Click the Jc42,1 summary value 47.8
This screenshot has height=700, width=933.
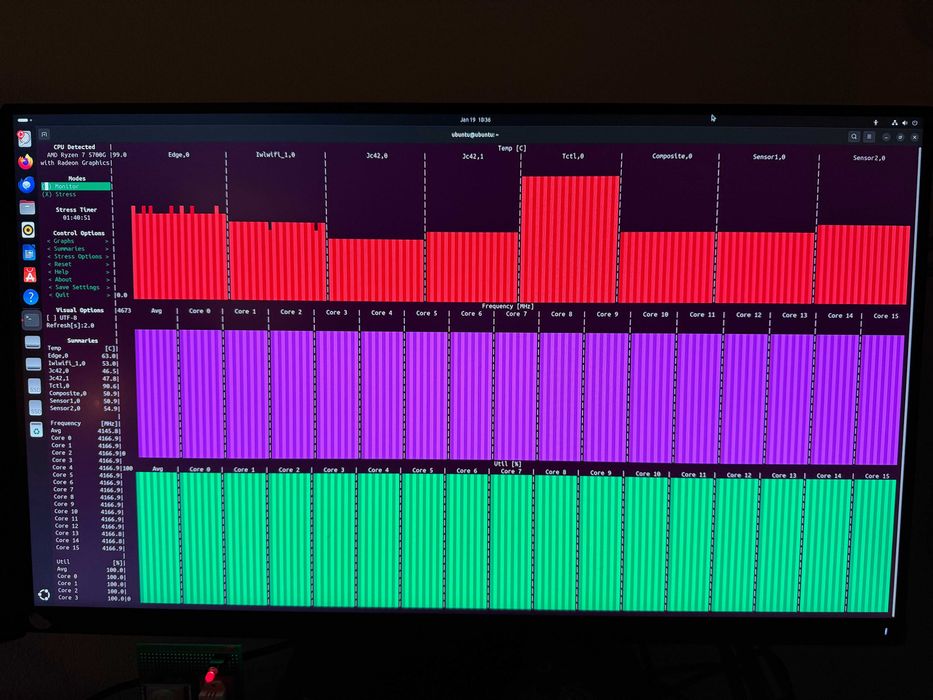click(x=110, y=379)
